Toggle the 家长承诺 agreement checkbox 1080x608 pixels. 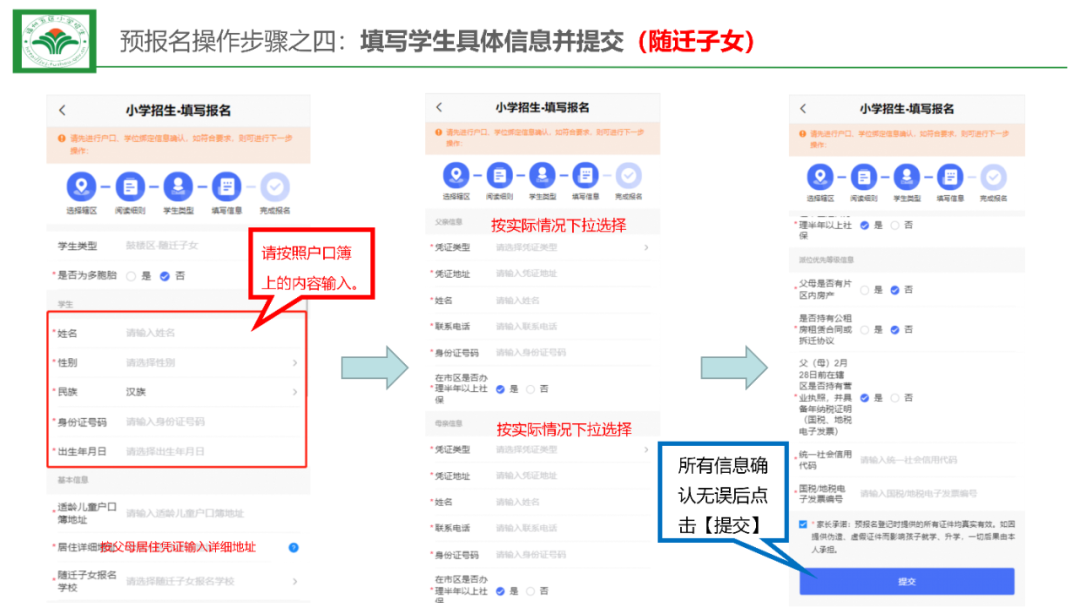804,523
